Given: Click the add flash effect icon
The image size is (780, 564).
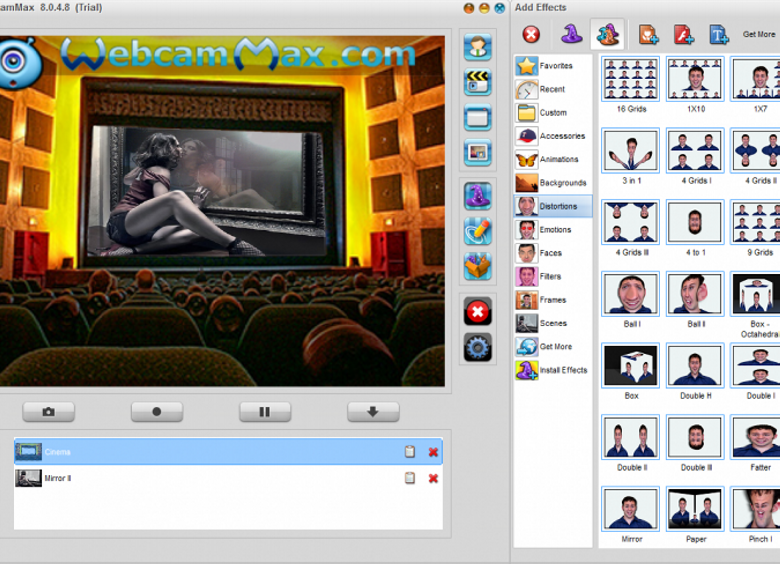Looking at the screenshot, I should click(683, 34).
